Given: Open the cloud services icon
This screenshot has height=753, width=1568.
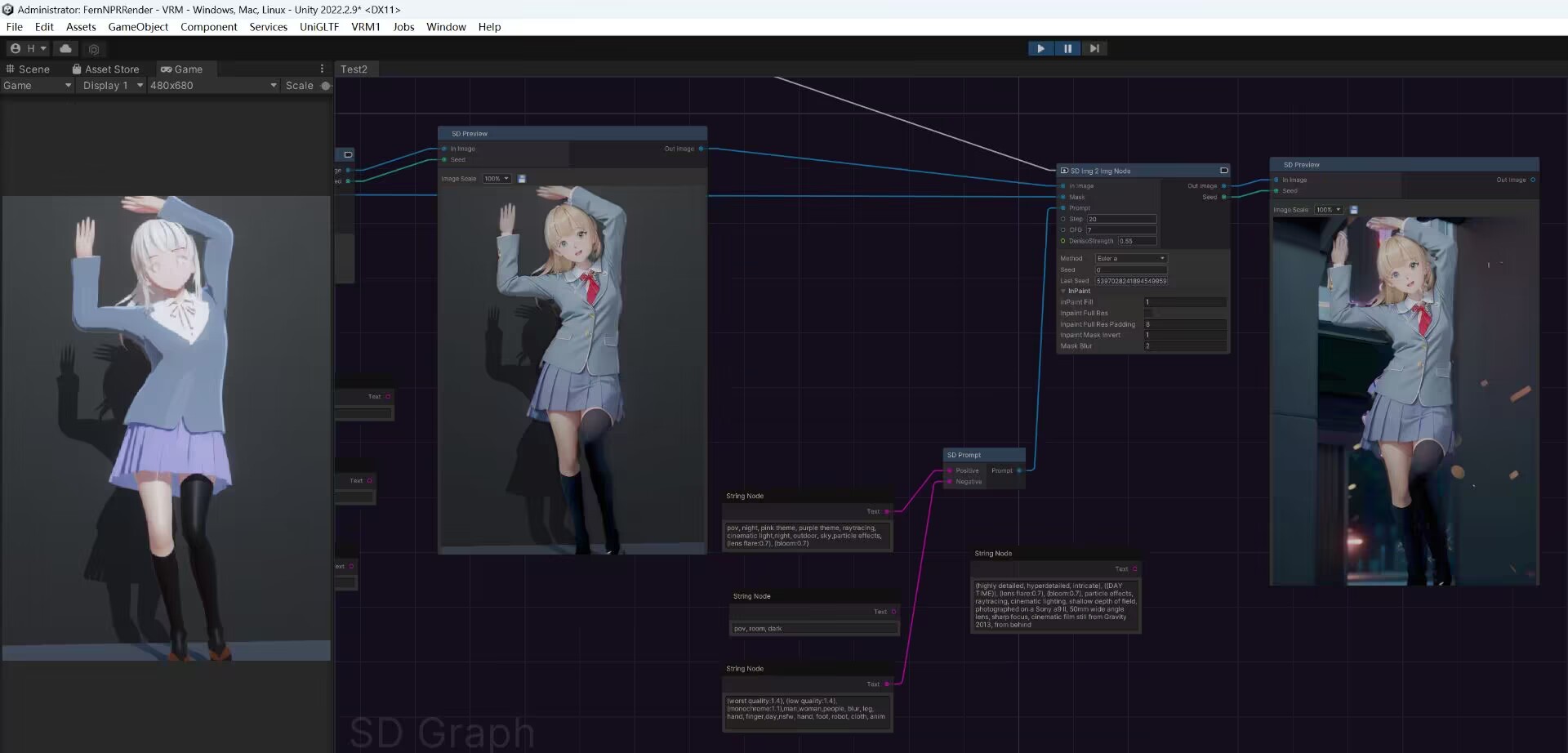Looking at the screenshot, I should [x=66, y=49].
